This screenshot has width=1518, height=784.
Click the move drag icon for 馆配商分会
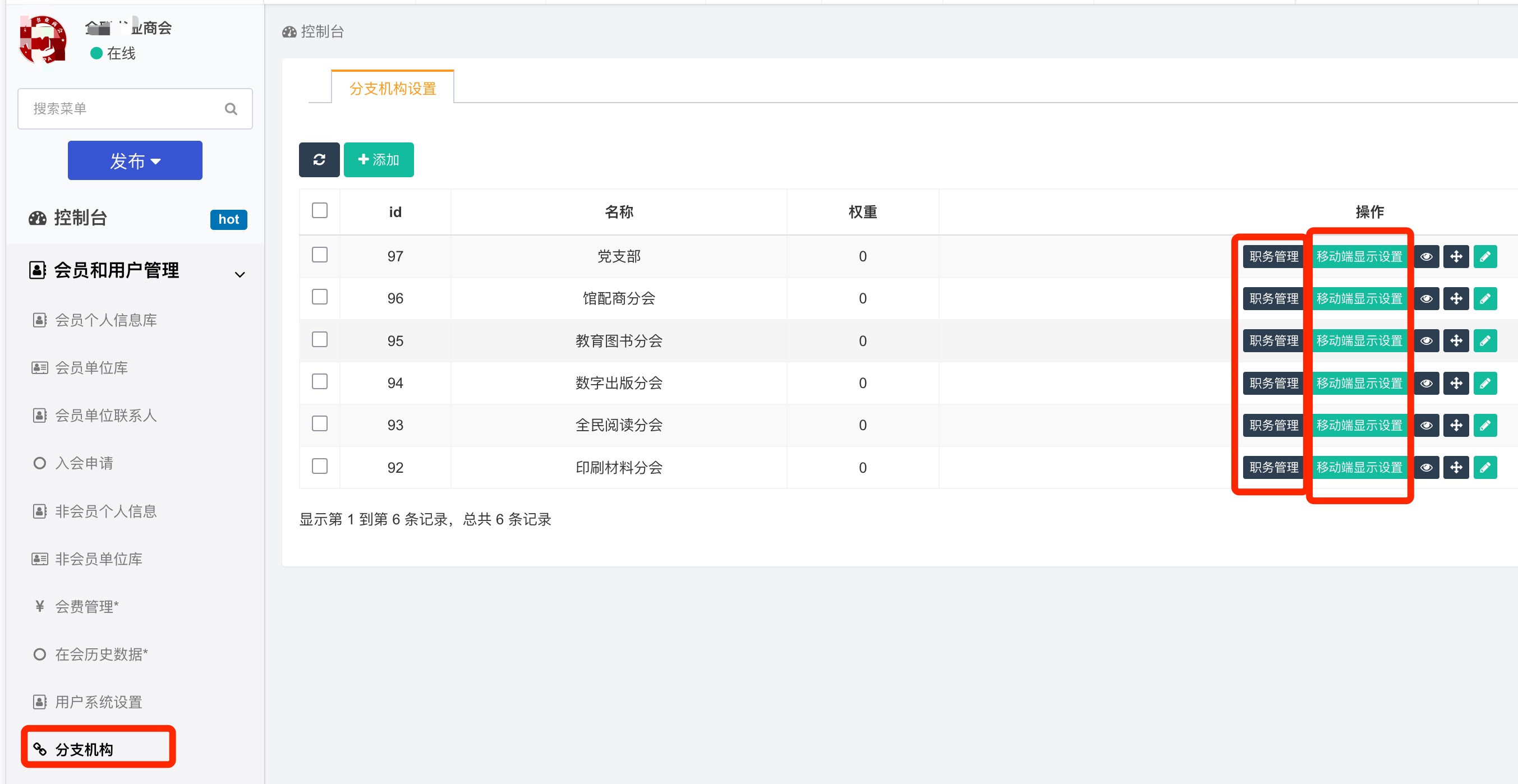point(1456,299)
